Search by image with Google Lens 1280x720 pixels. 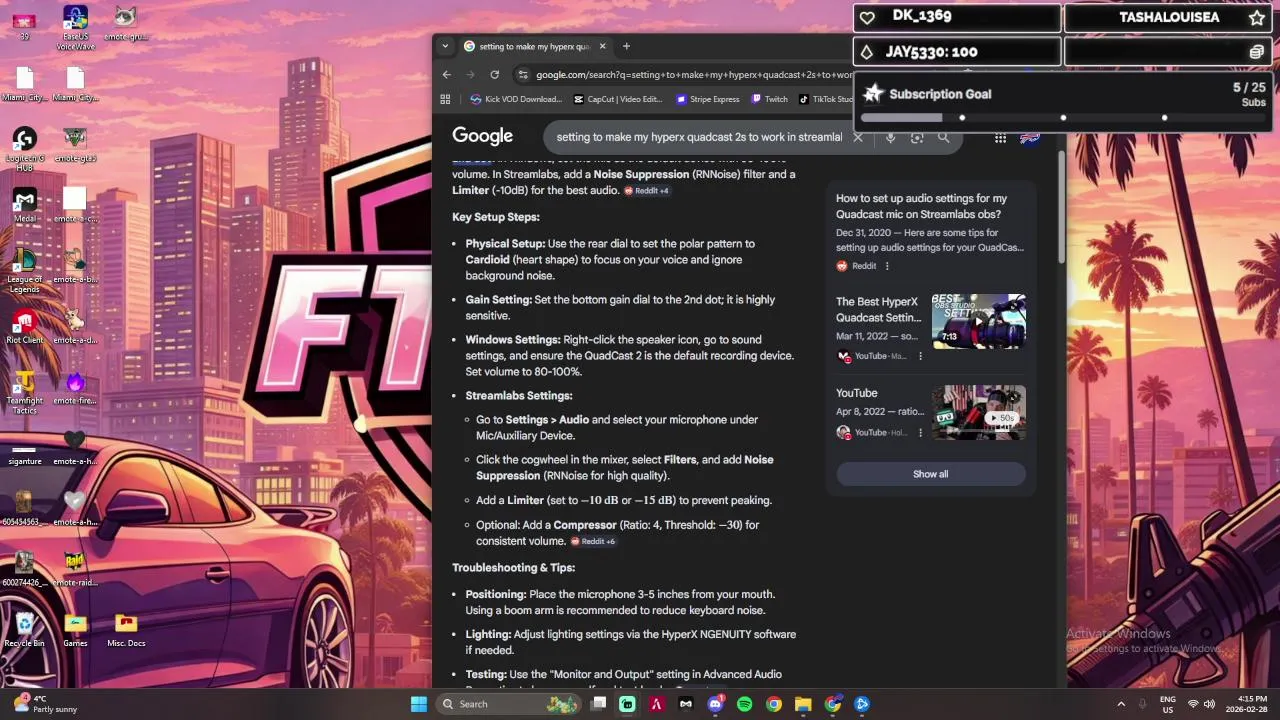coord(917,137)
